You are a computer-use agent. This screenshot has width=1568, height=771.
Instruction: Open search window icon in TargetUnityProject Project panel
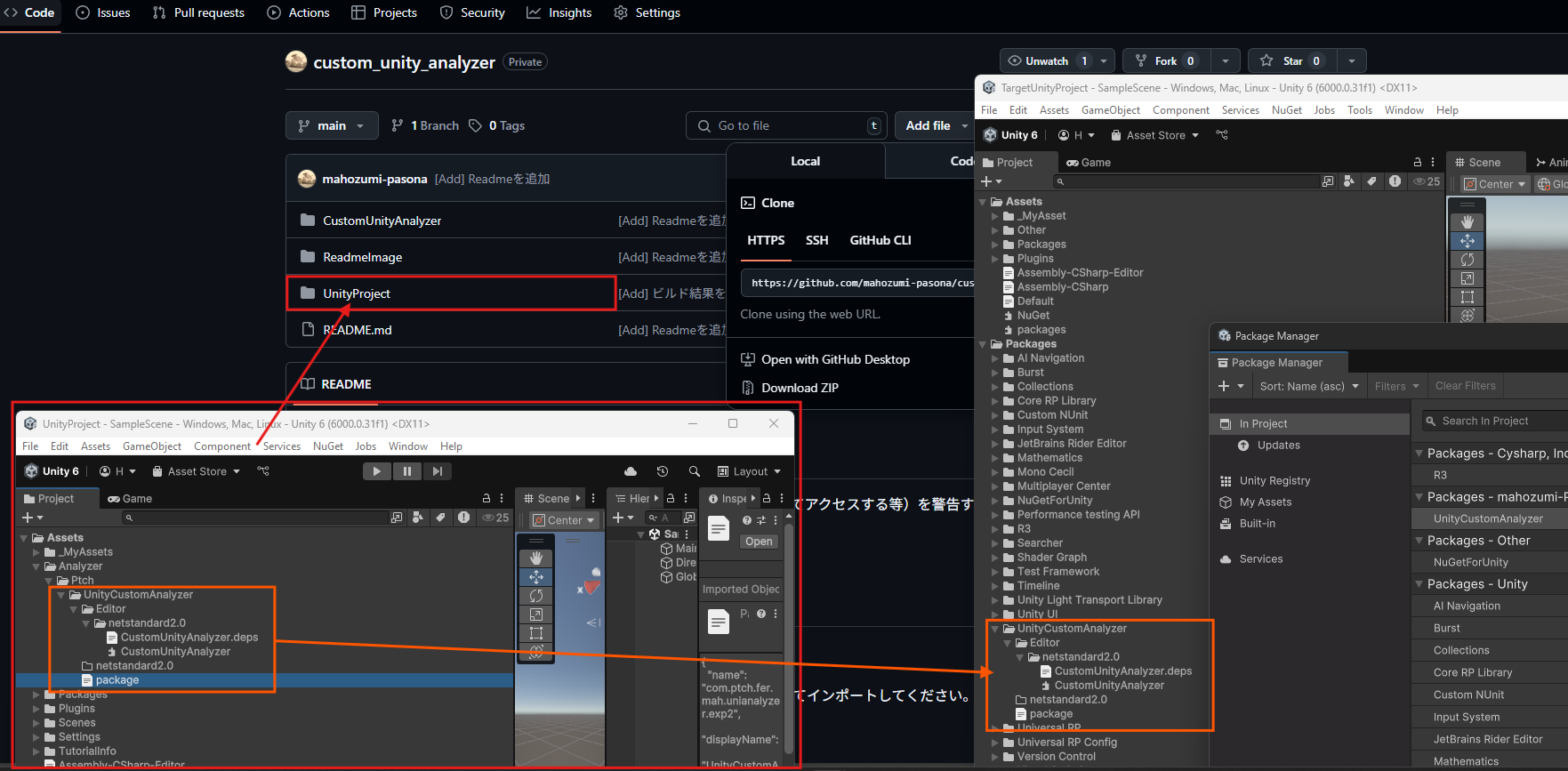pos(1328,181)
